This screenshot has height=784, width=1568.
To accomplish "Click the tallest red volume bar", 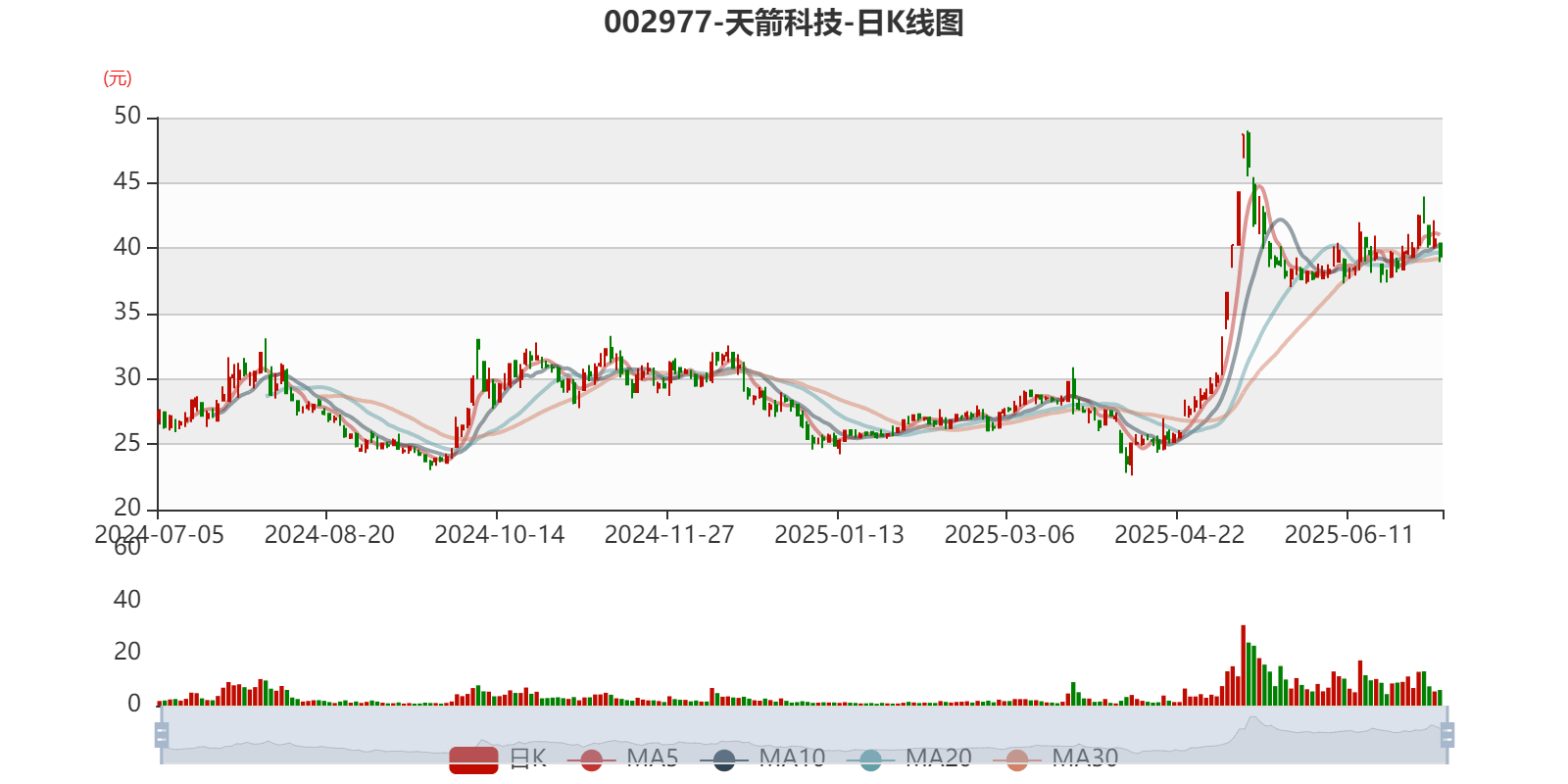I will (x=1243, y=665).
